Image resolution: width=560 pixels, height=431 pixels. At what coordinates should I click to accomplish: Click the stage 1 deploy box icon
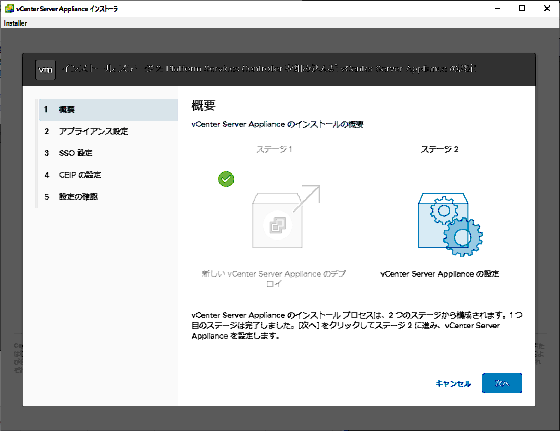(286, 216)
